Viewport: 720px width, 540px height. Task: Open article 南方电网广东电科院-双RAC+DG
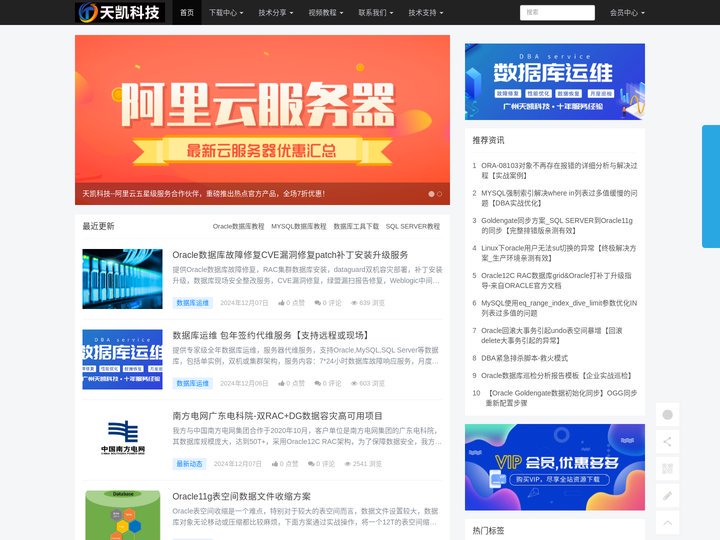[277, 416]
